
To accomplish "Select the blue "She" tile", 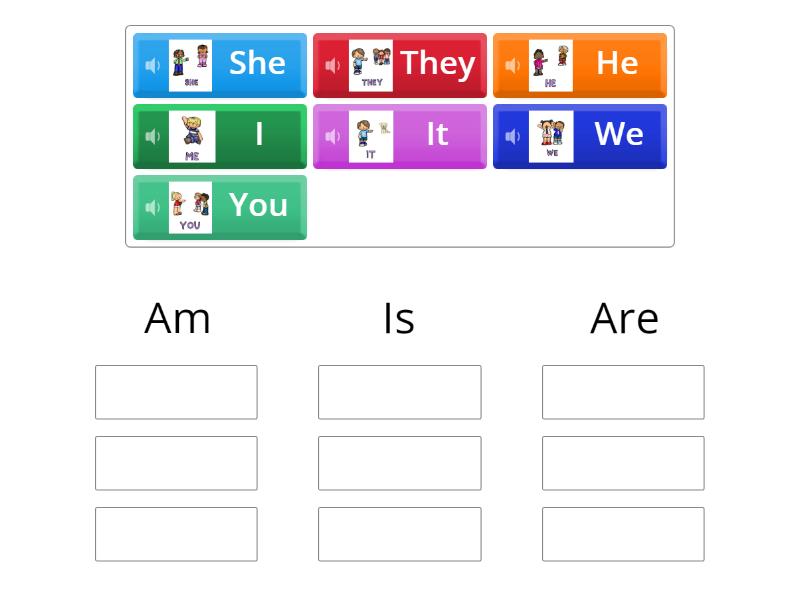I will (x=257, y=64).
